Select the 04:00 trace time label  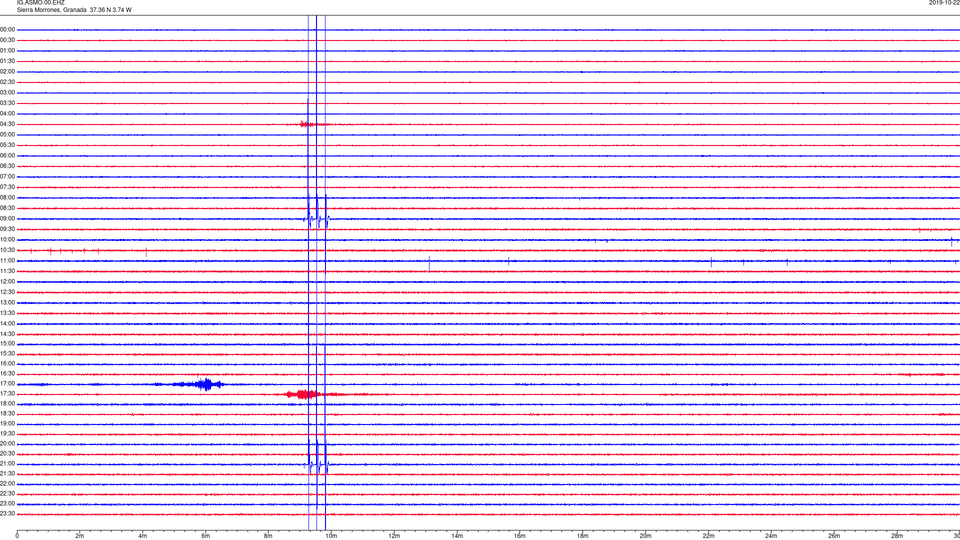pyautogui.click(x=8, y=114)
